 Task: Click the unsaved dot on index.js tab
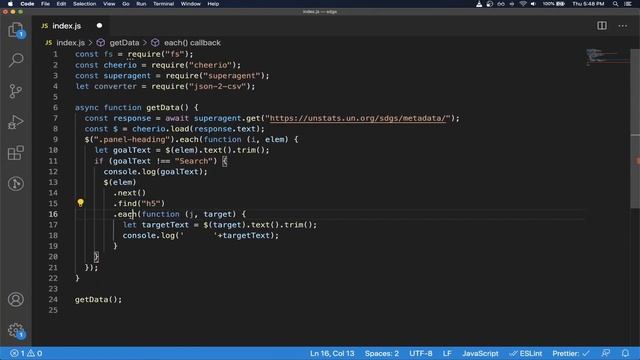tap(99, 25)
